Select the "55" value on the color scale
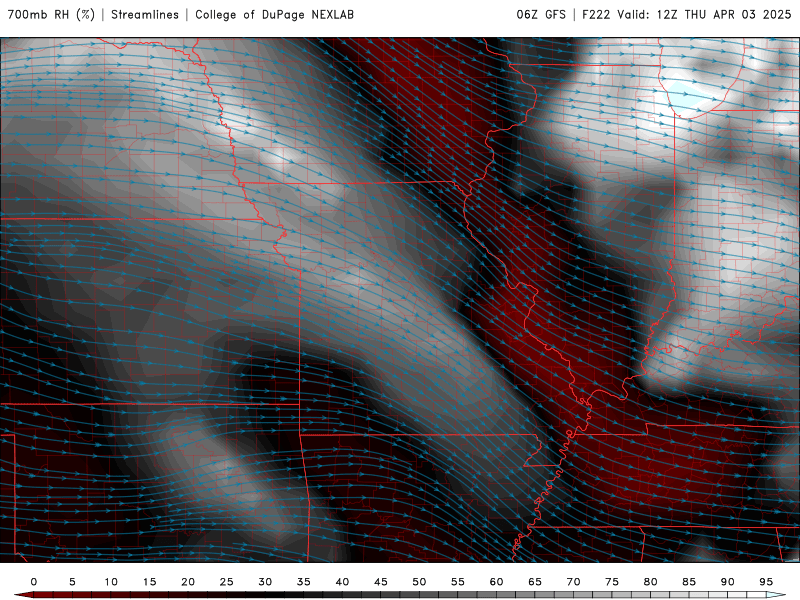Screen dimensions: 800x600 tap(458, 582)
